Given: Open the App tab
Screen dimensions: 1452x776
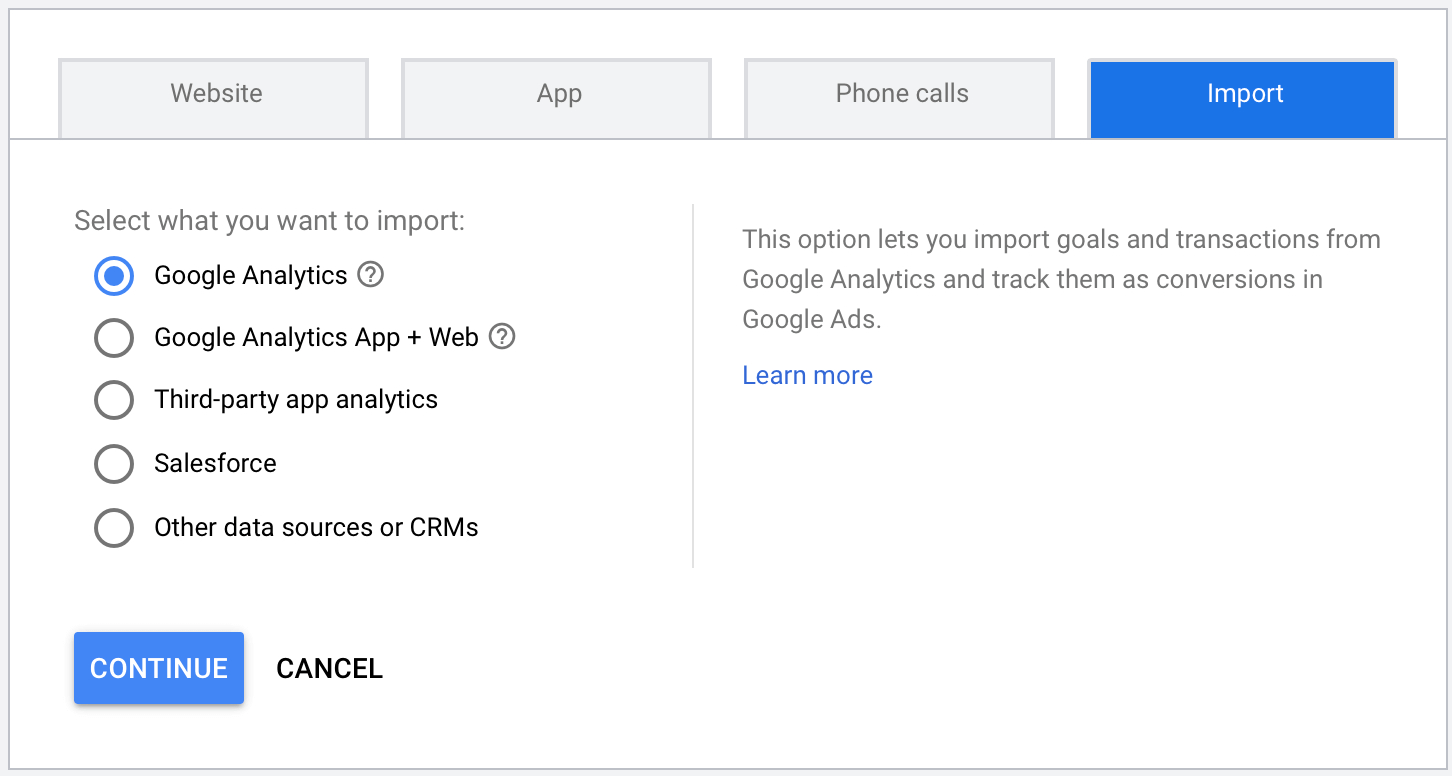Looking at the screenshot, I should [558, 95].
